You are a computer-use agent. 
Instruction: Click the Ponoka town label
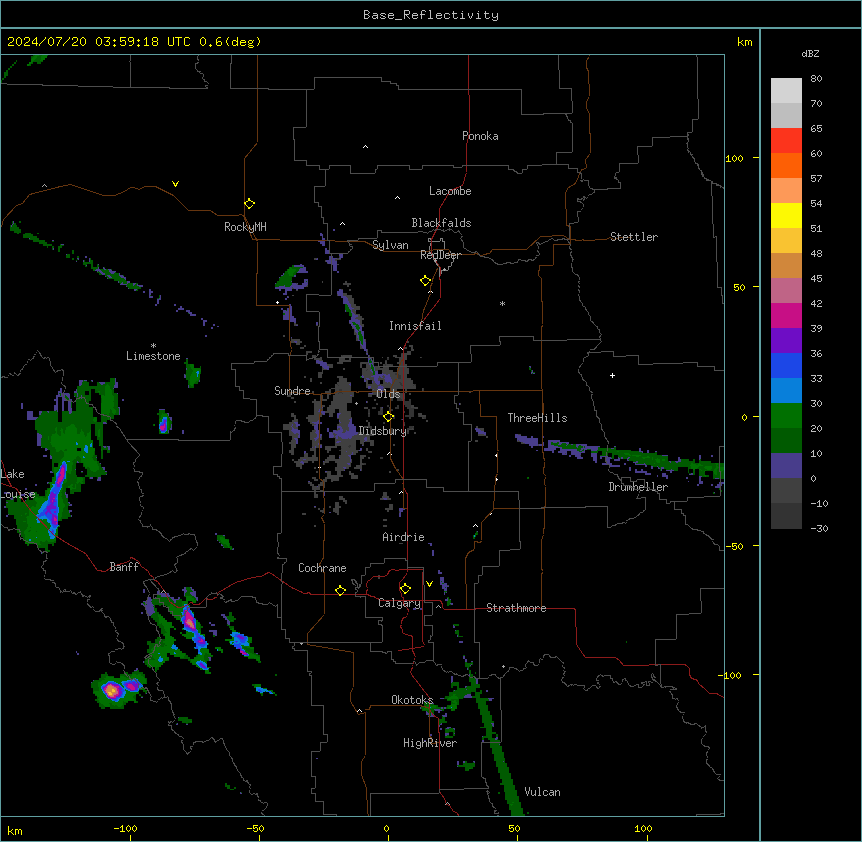(480, 136)
